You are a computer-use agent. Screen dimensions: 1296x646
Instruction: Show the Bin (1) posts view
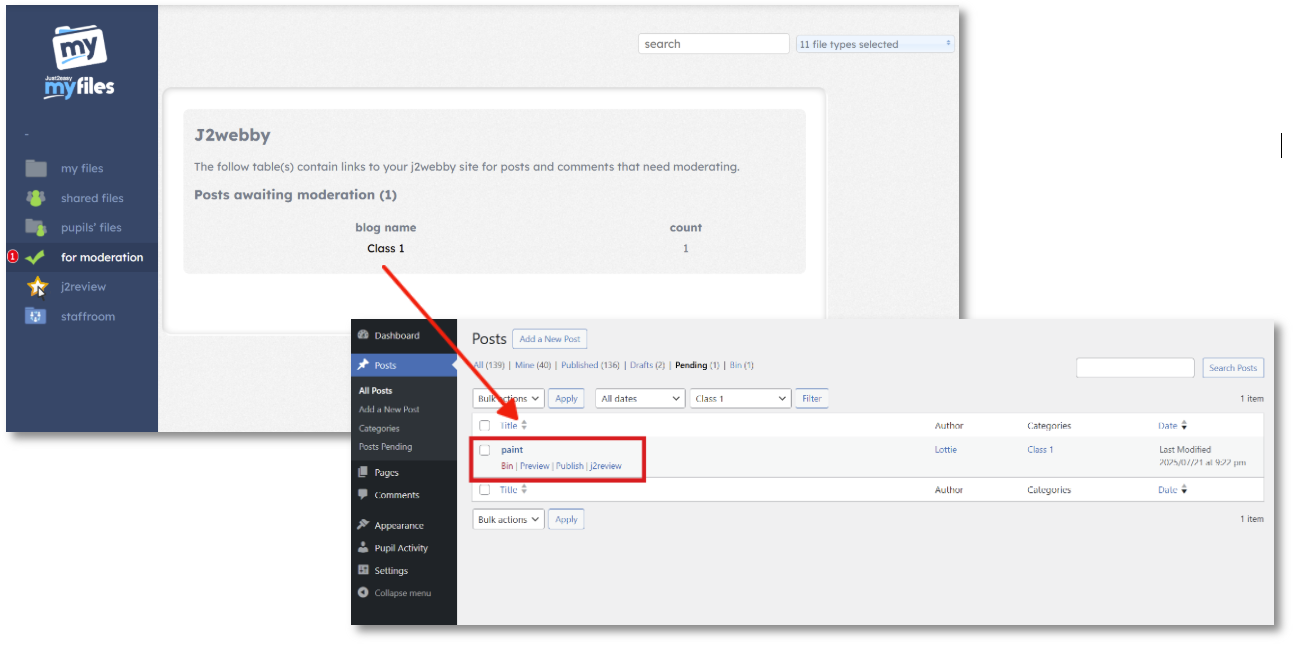pyautogui.click(x=741, y=365)
